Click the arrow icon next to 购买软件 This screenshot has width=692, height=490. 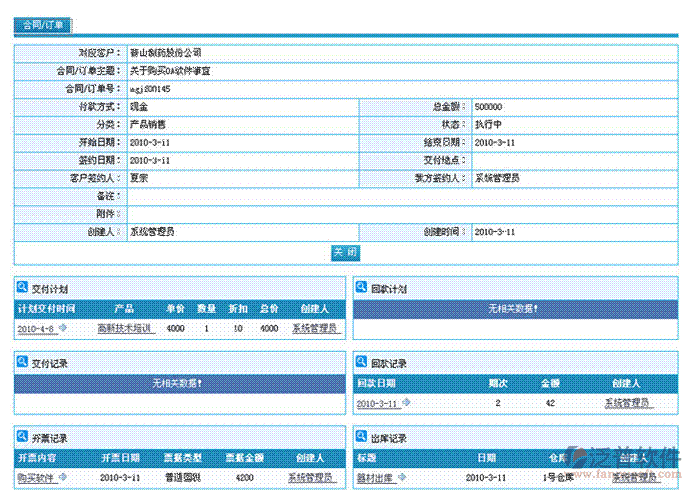click(63, 477)
